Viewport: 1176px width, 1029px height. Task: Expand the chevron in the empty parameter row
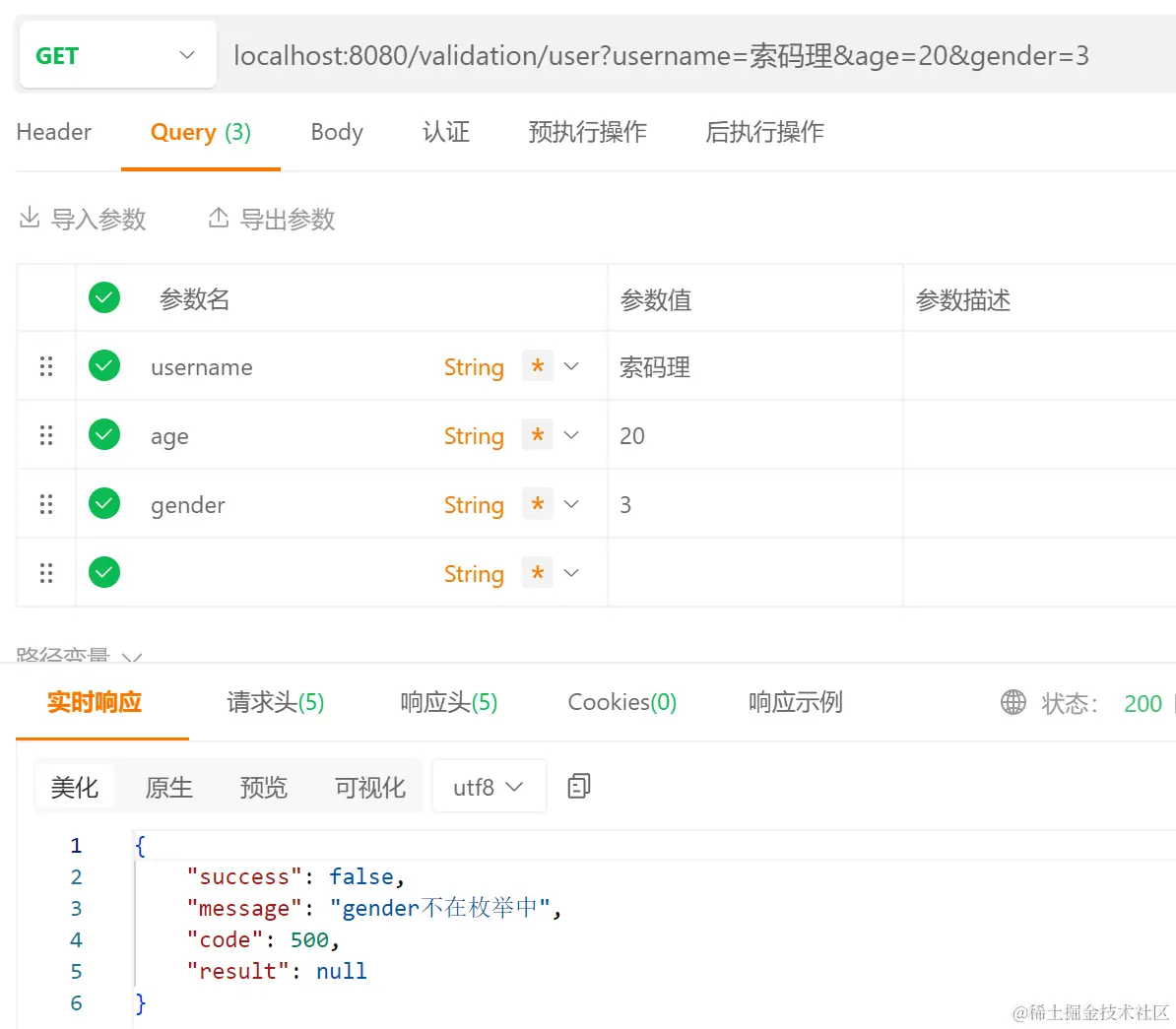point(571,573)
